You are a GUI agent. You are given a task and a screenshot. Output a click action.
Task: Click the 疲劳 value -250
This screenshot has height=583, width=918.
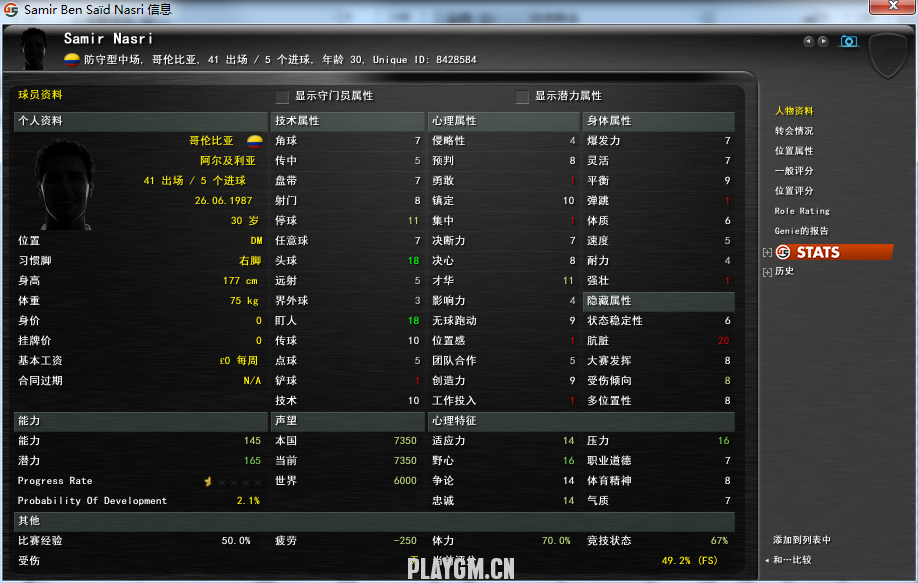pyautogui.click(x=405, y=541)
